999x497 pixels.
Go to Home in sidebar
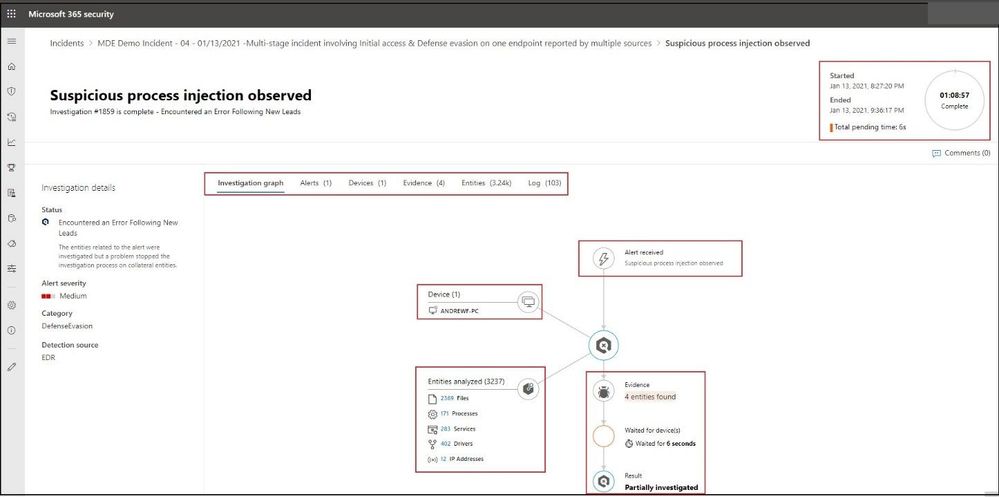tap(11, 66)
